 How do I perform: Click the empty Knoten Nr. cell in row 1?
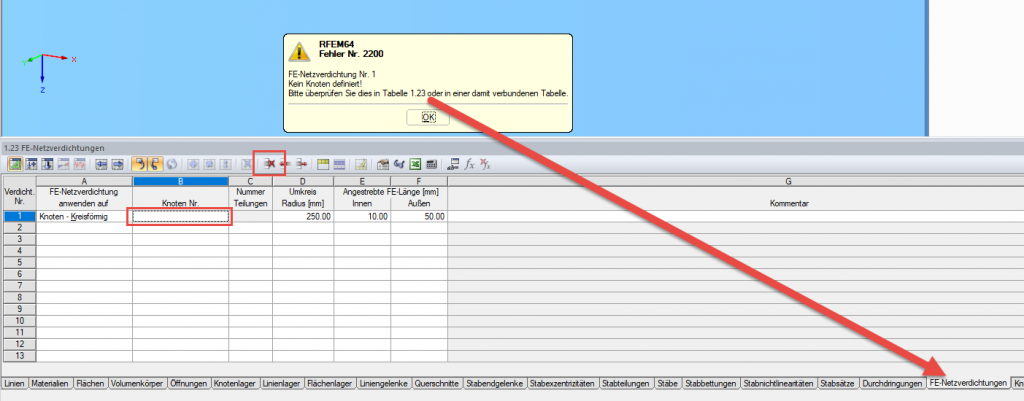(x=180, y=216)
